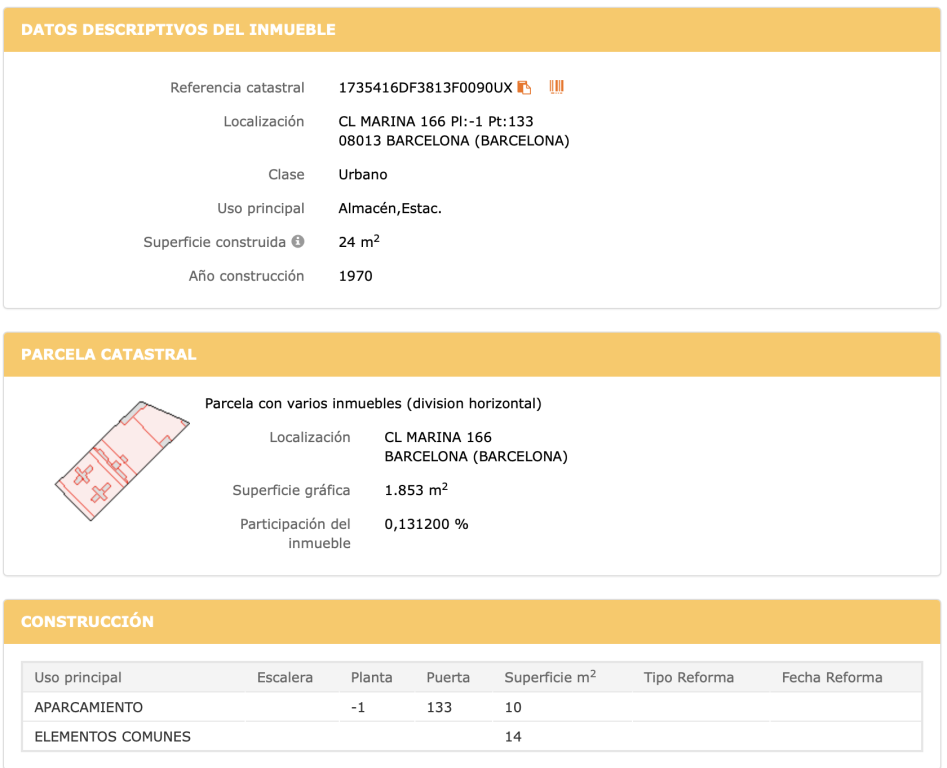
Task: Click the Superficie m² column header
Action: (x=550, y=677)
